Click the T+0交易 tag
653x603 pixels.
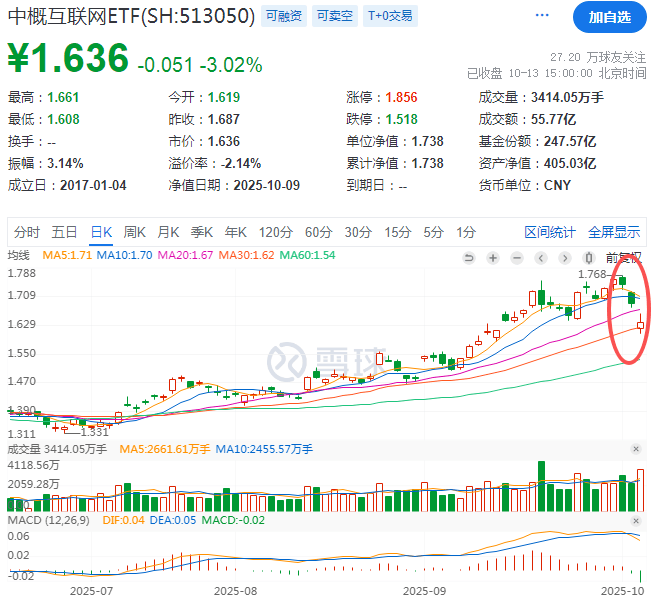click(390, 16)
